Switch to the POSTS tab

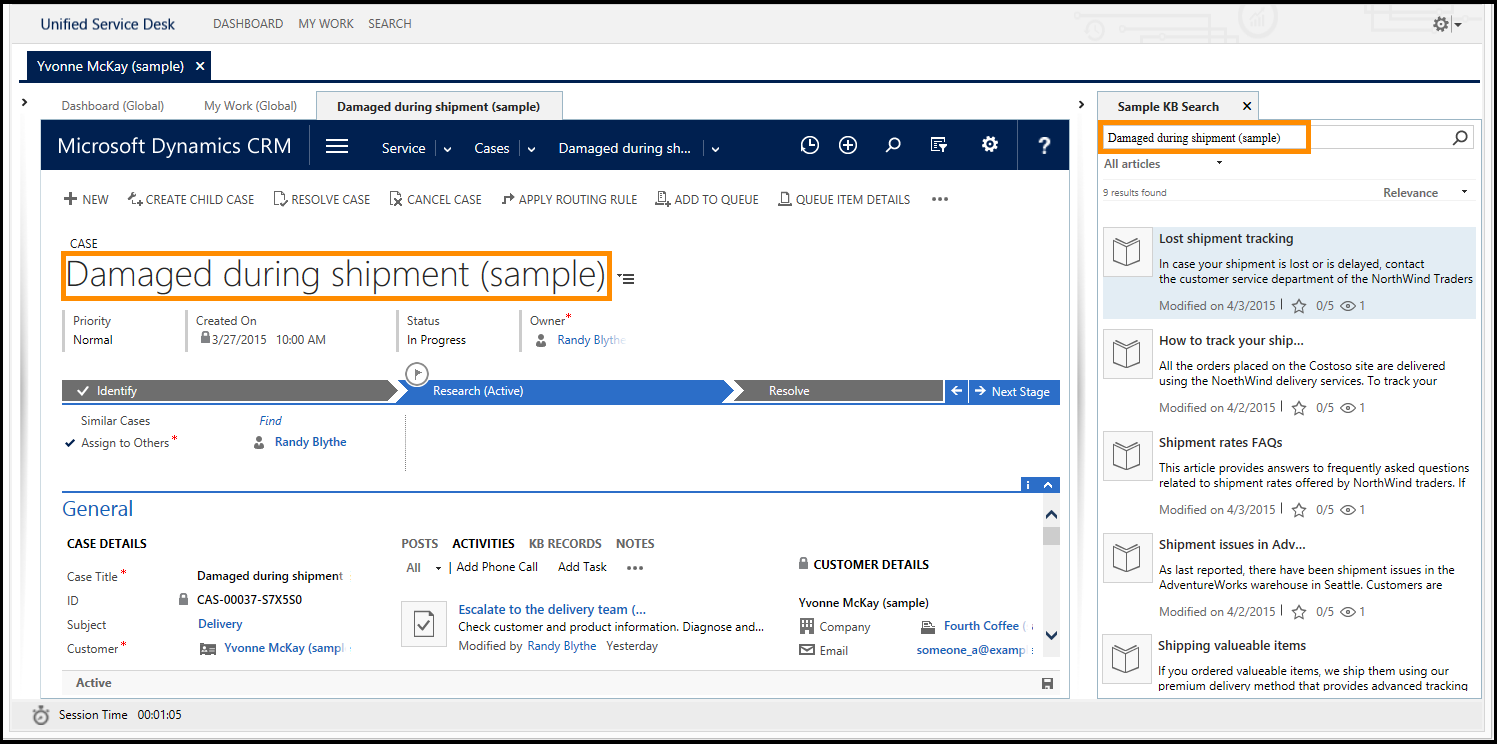420,543
